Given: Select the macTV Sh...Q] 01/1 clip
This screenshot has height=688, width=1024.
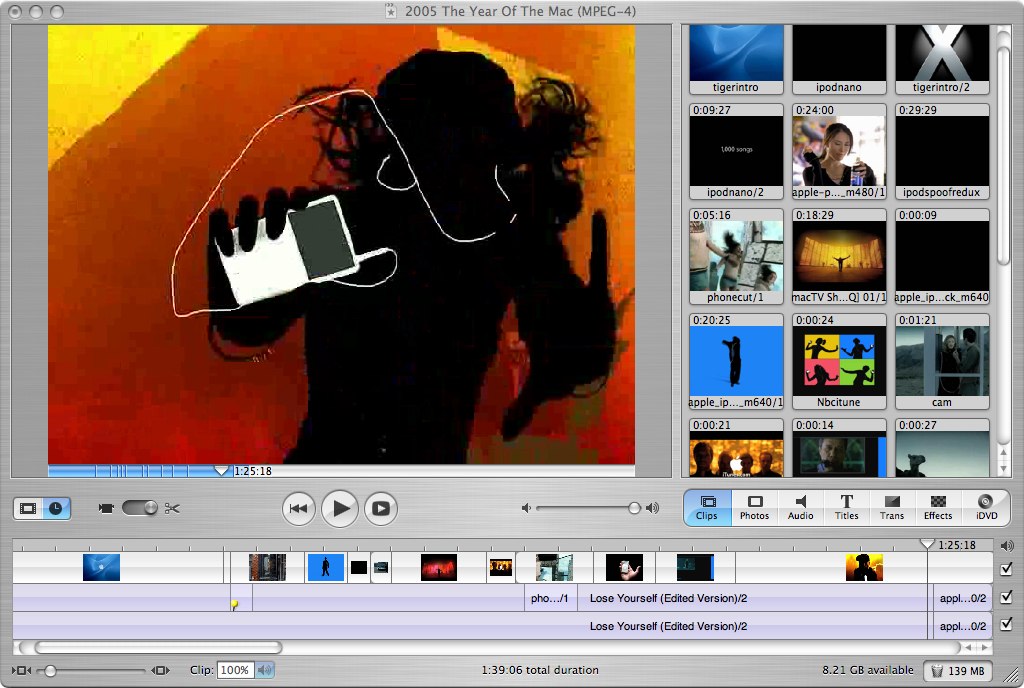Looking at the screenshot, I should point(839,257).
